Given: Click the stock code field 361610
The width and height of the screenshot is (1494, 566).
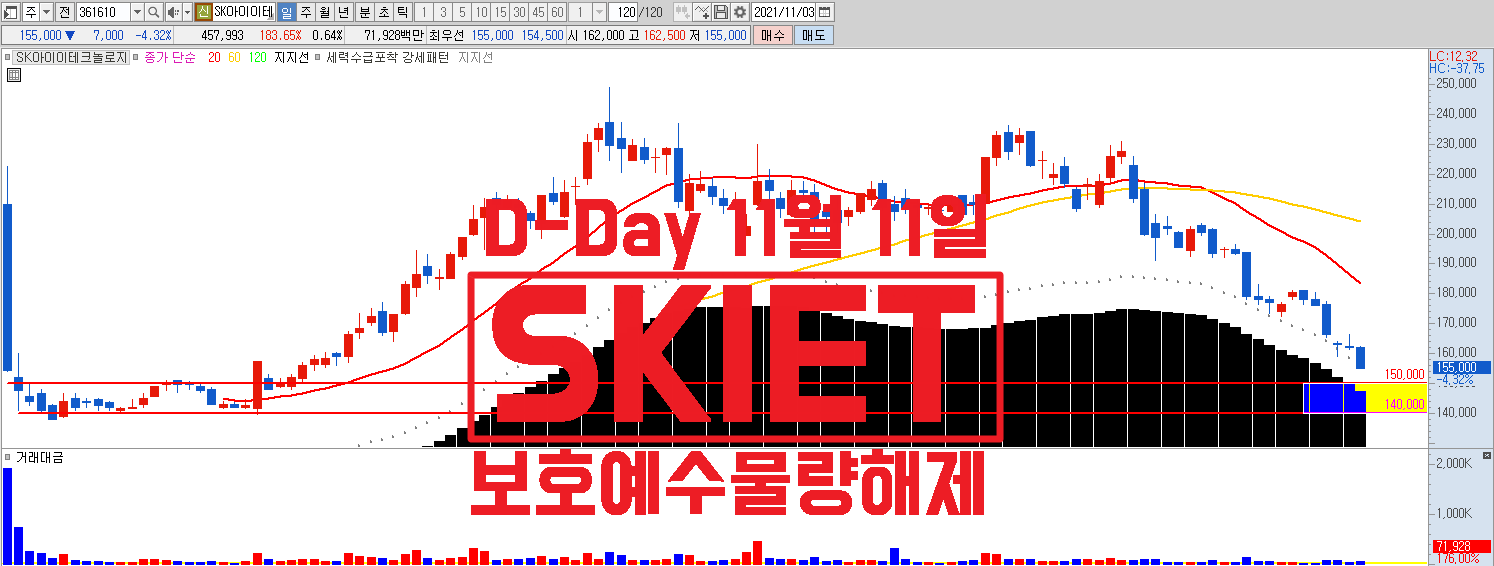Looking at the screenshot, I should 102,12.
